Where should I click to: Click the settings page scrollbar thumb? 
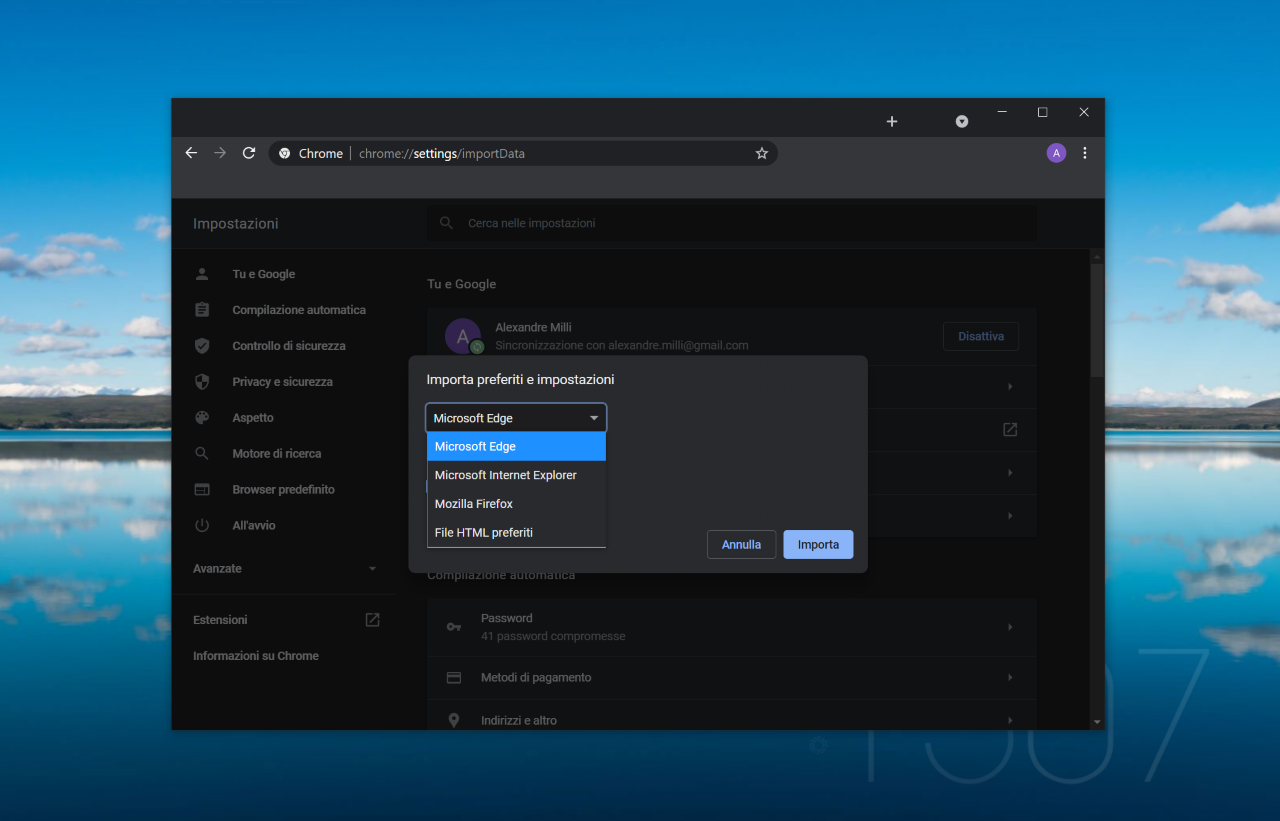(x=1097, y=320)
